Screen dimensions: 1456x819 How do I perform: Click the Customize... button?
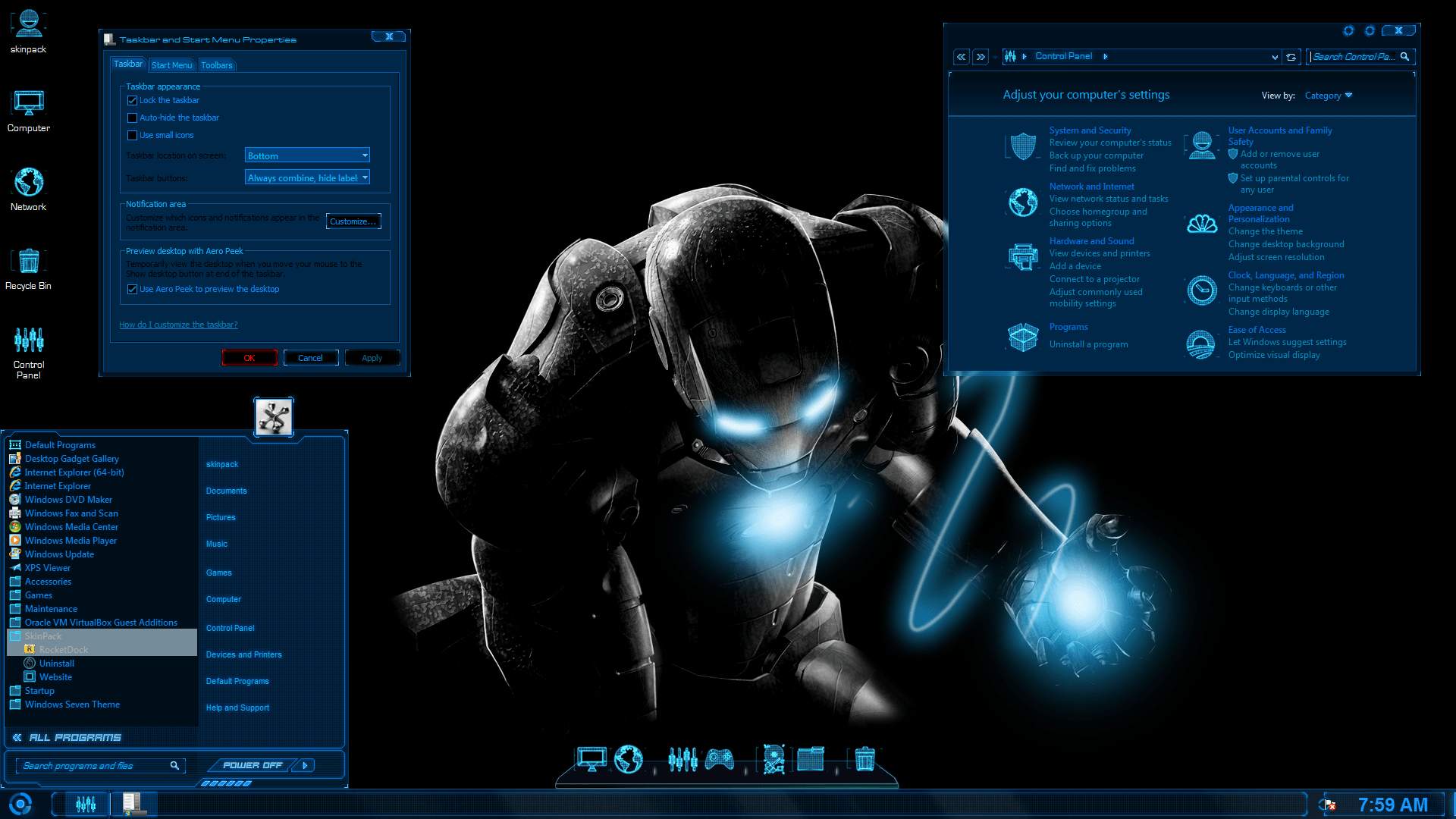[353, 221]
